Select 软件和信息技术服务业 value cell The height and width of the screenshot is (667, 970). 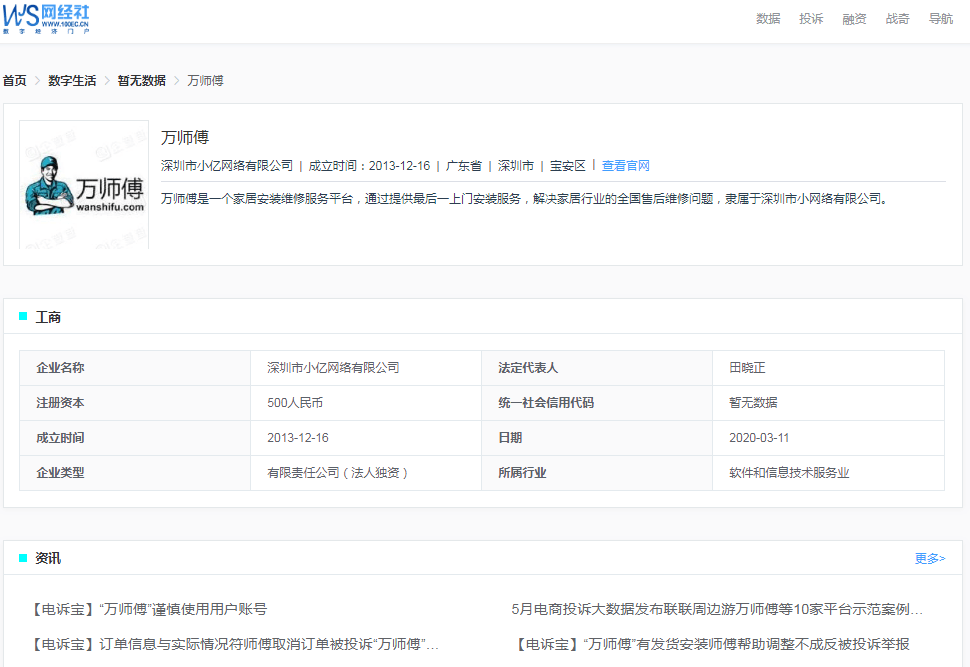pyautogui.click(x=828, y=473)
